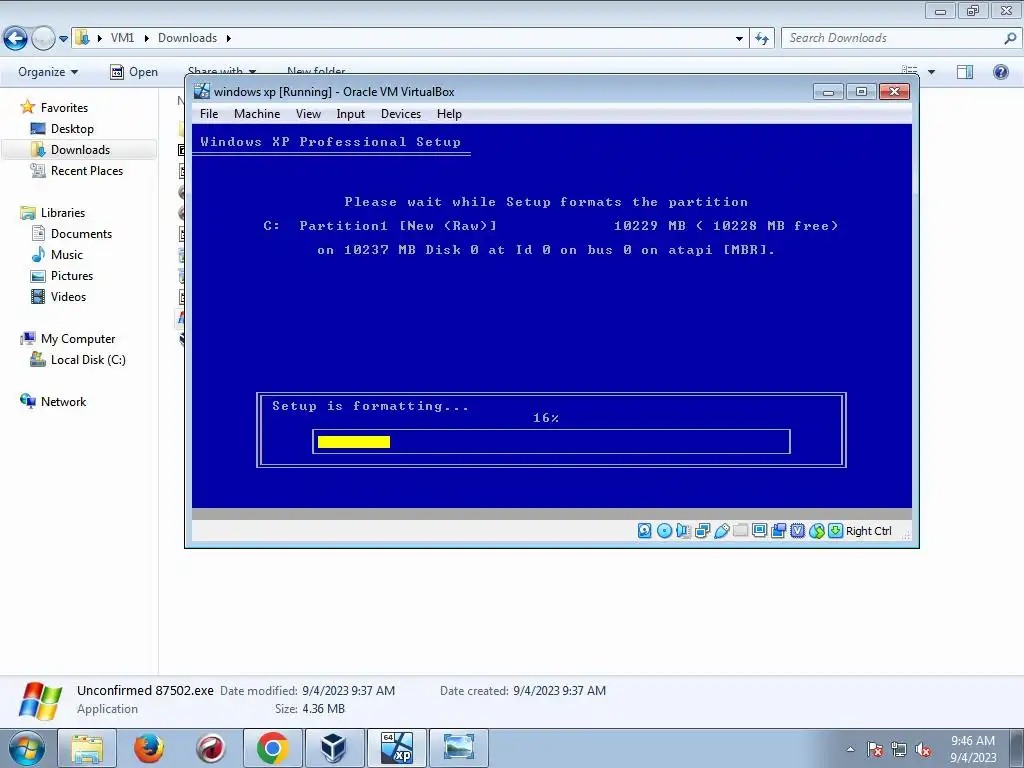Click the virtualization features V indicator
The image size is (1024, 768).
(x=797, y=531)
